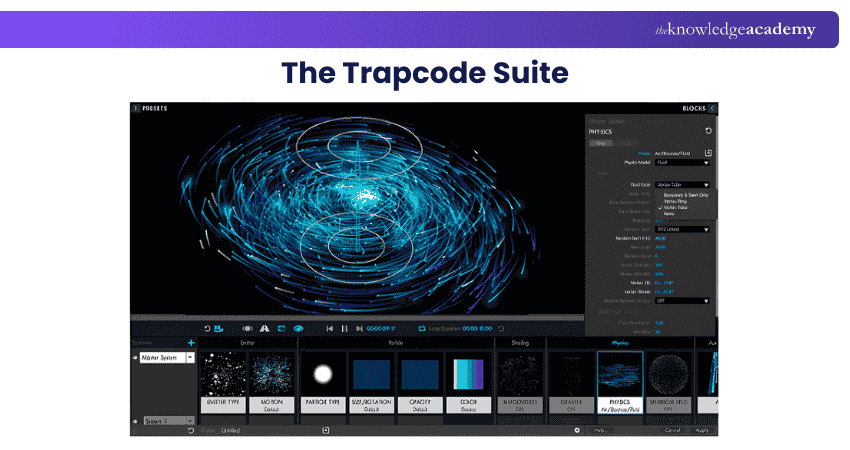
Task: Switch to the Particle section header
Action: [396, 343]
